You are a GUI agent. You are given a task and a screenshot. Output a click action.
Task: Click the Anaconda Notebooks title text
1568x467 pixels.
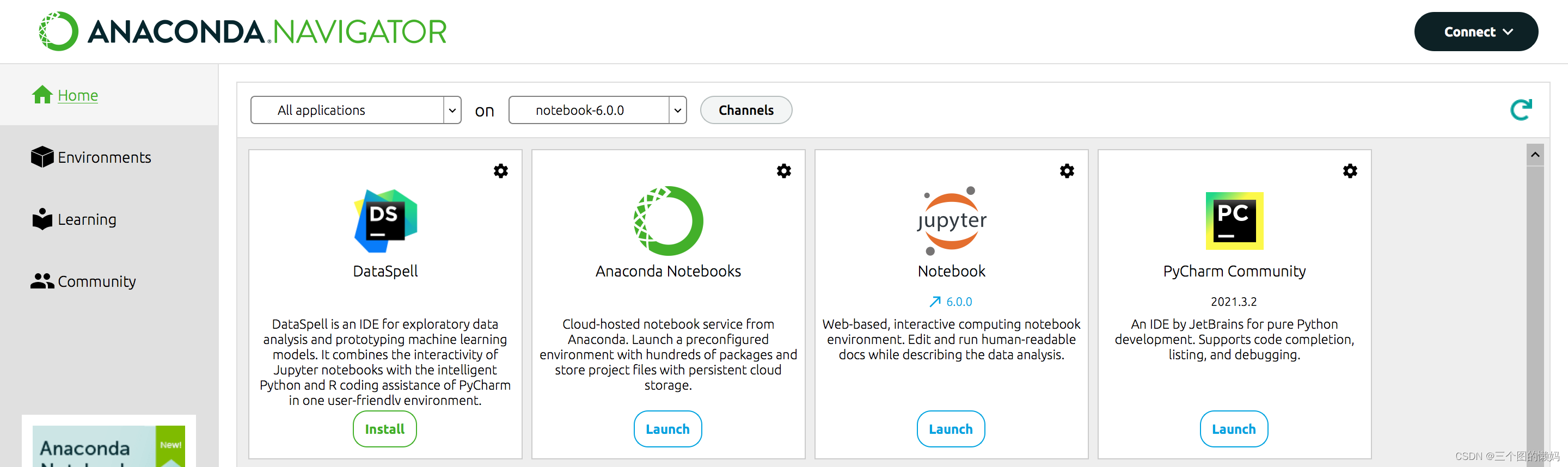click(x=669, y=271)
